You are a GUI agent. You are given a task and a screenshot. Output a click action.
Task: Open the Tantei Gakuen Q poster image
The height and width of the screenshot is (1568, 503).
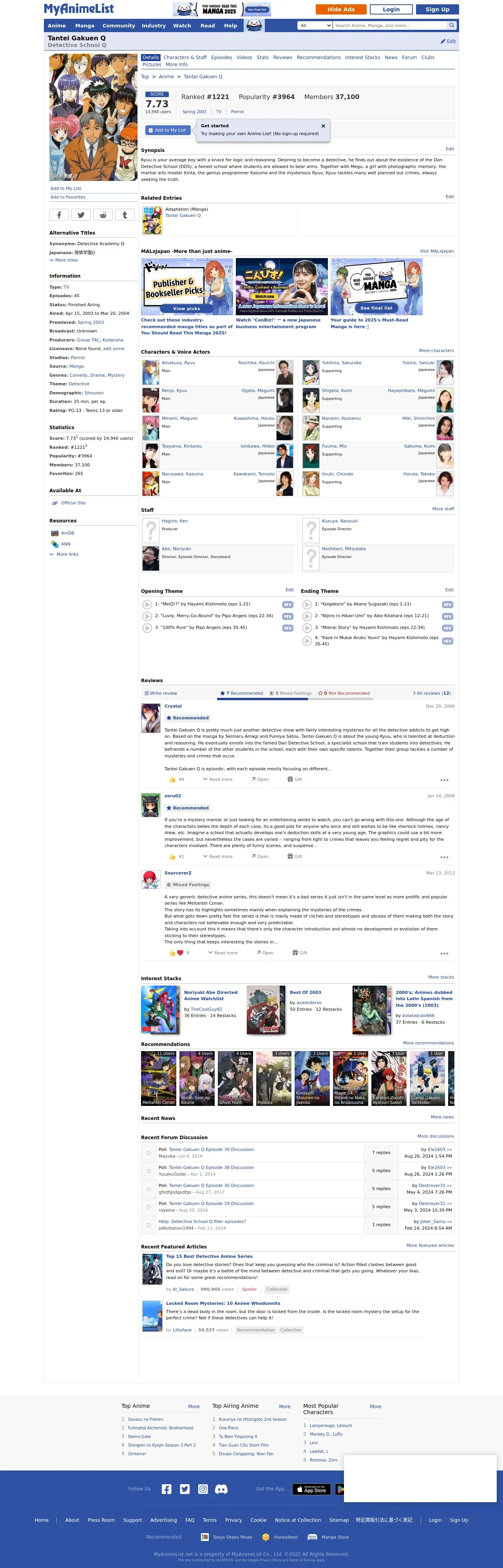point(93,117)
